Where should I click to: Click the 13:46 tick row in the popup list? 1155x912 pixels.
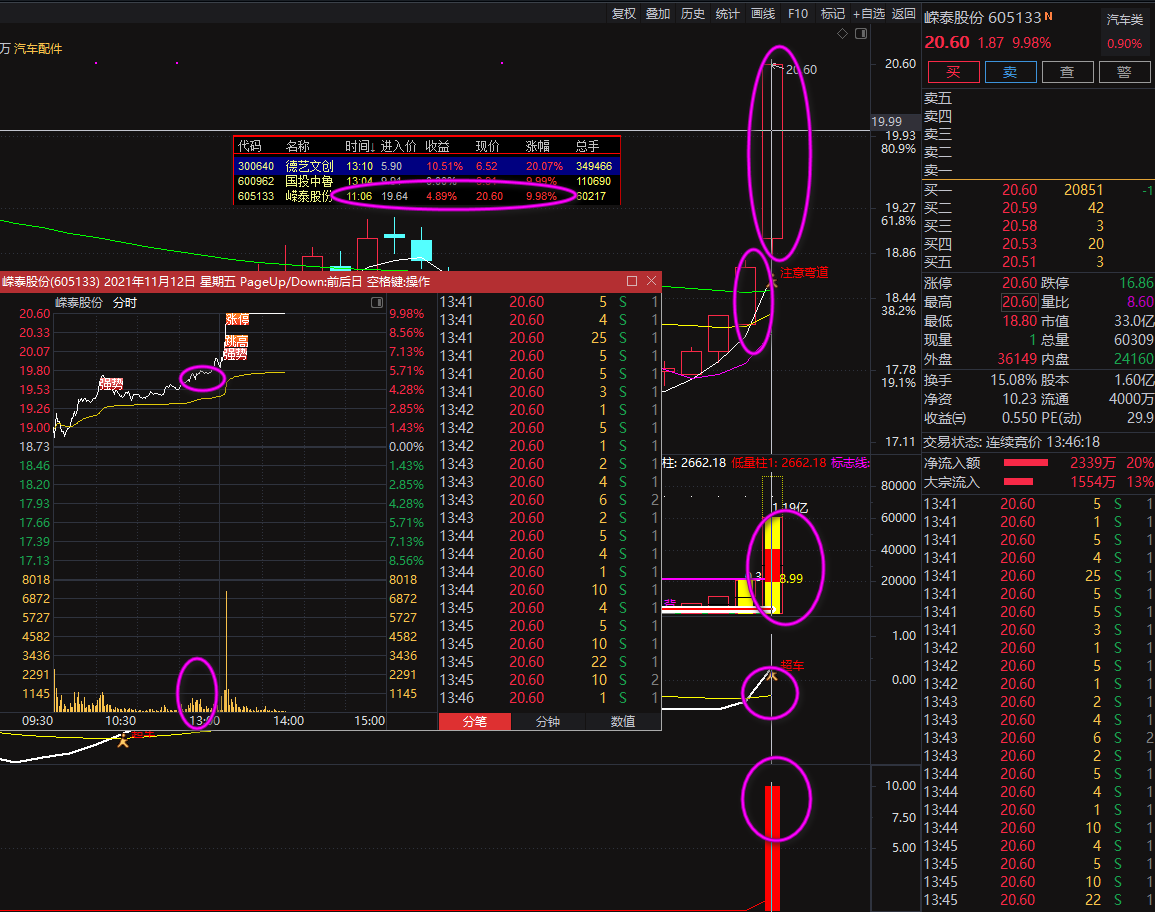[549, 698]
